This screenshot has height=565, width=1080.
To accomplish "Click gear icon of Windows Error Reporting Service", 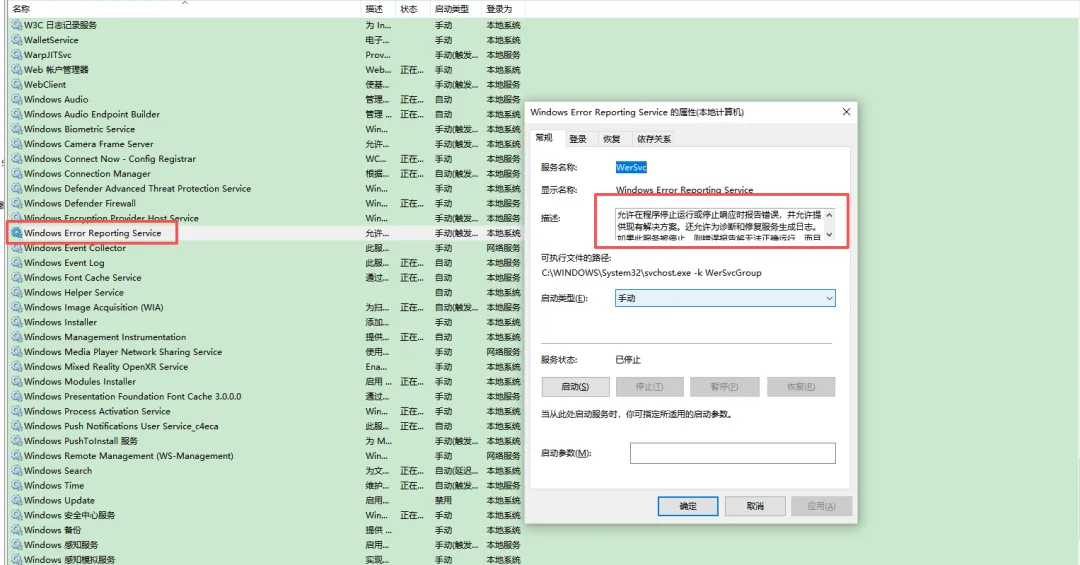I will (17, 233).
